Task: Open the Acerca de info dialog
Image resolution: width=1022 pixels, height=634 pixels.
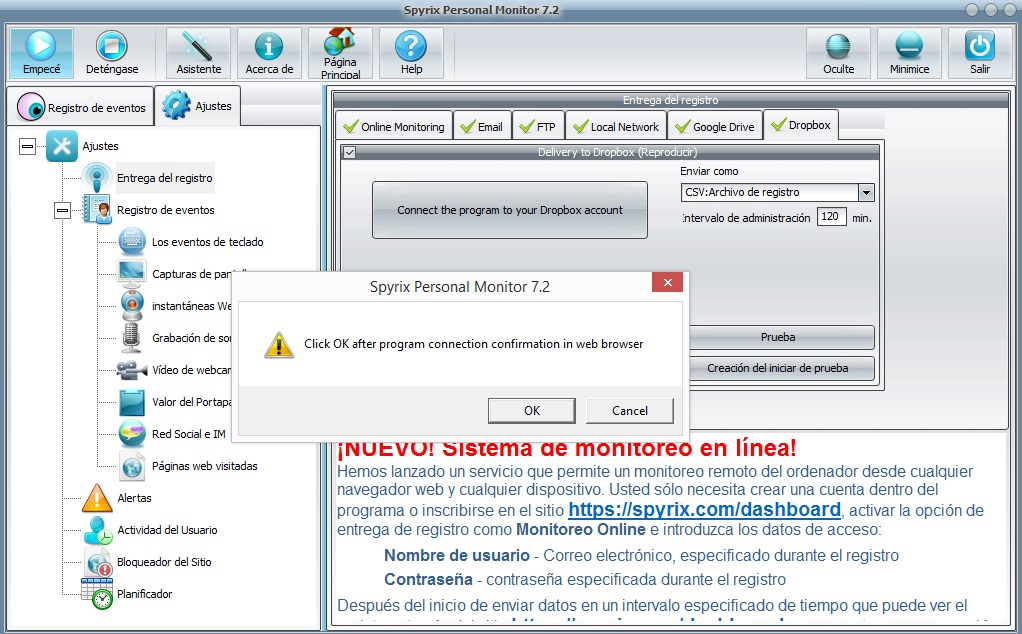Action: click(x=269, y=53)
